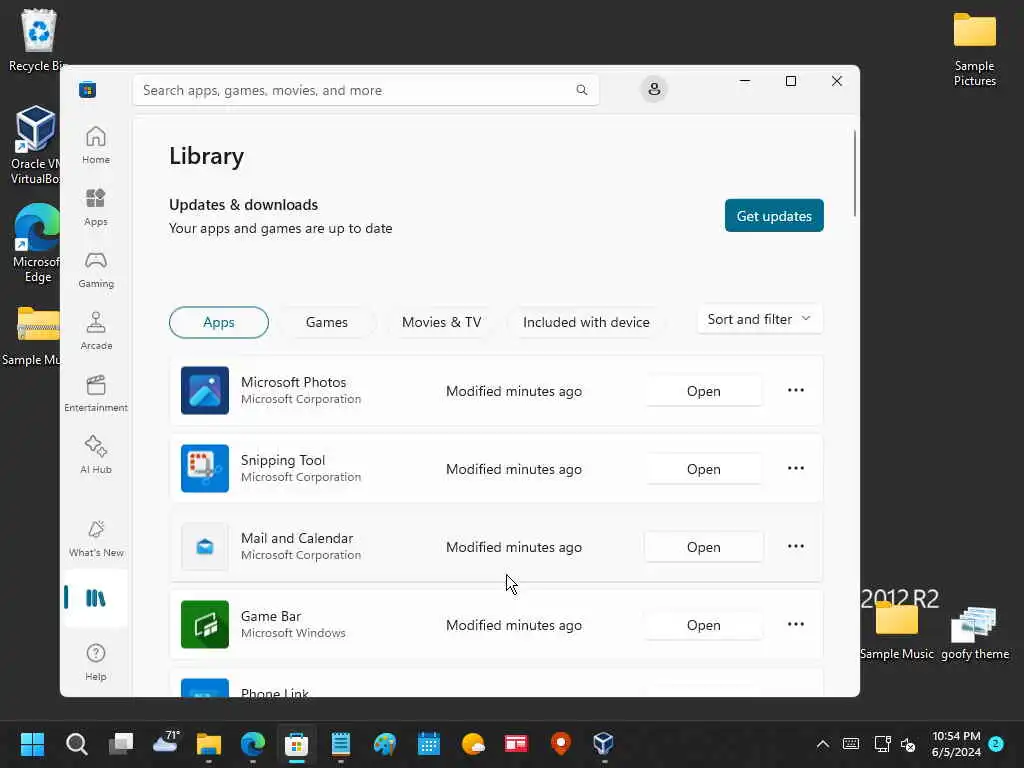
Task: Click the Library vertical scrollbar
Action: [x=854, y=173]
